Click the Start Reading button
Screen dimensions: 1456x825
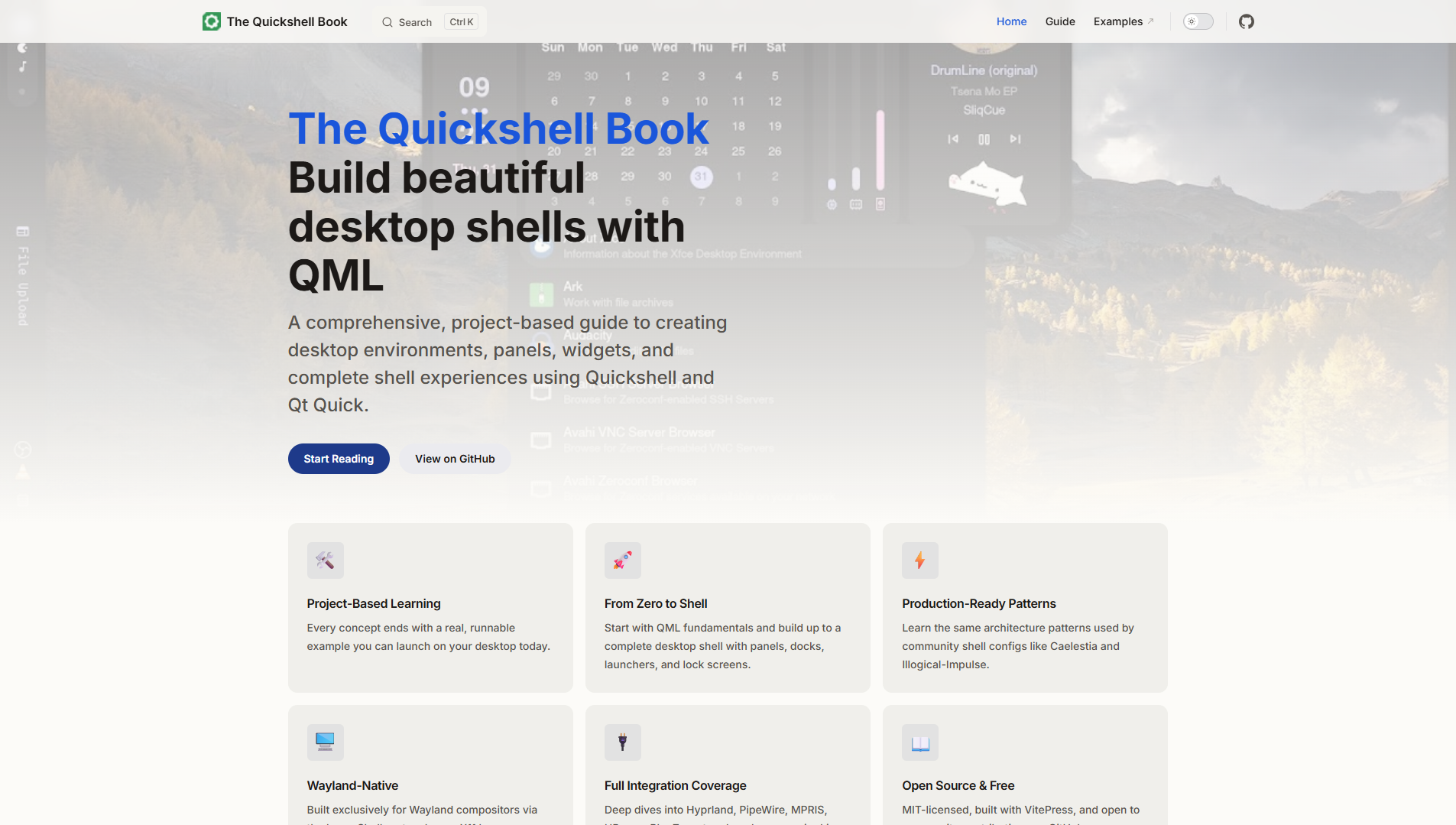339,459
